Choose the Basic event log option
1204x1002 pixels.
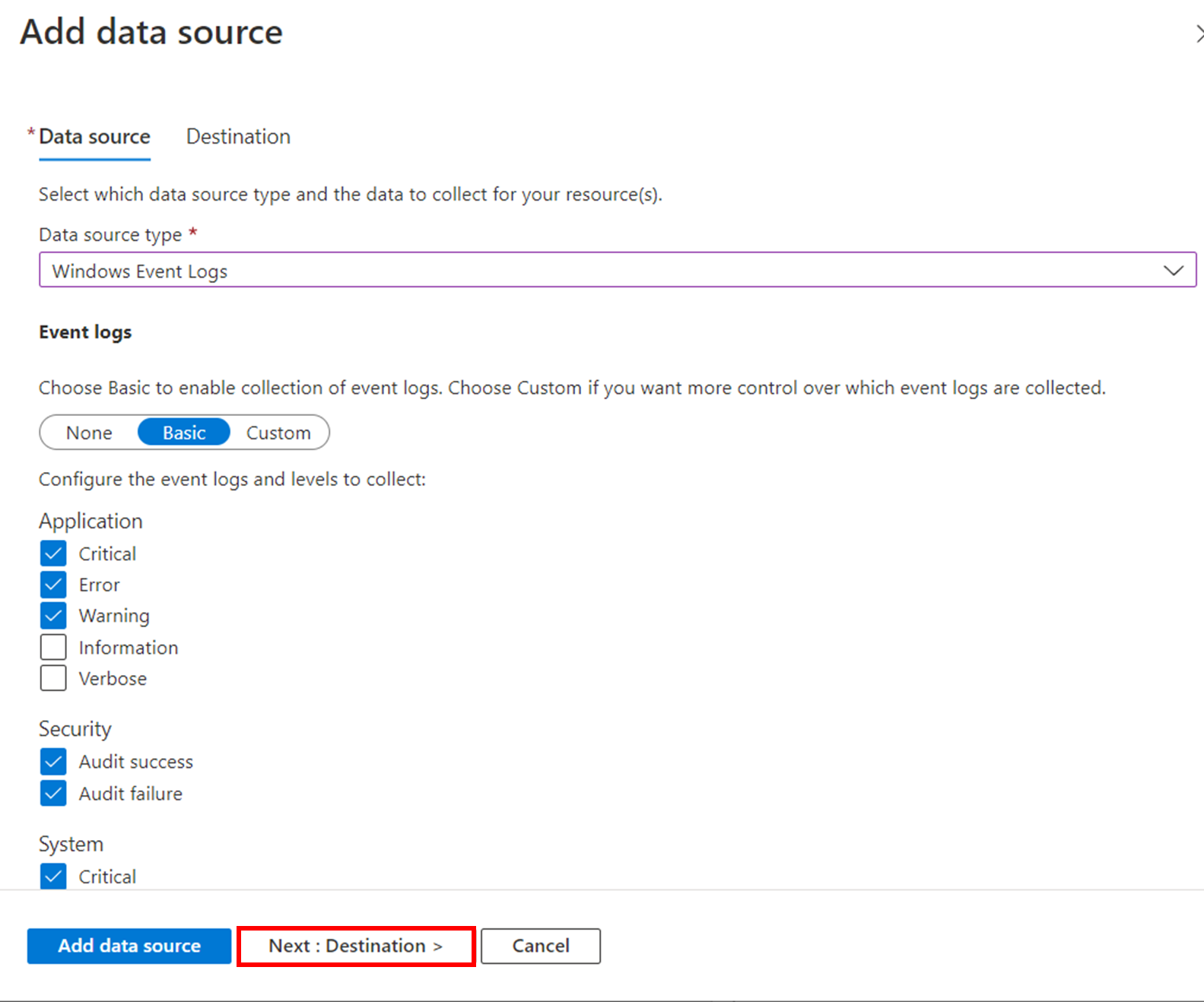[x=184, y=433]
